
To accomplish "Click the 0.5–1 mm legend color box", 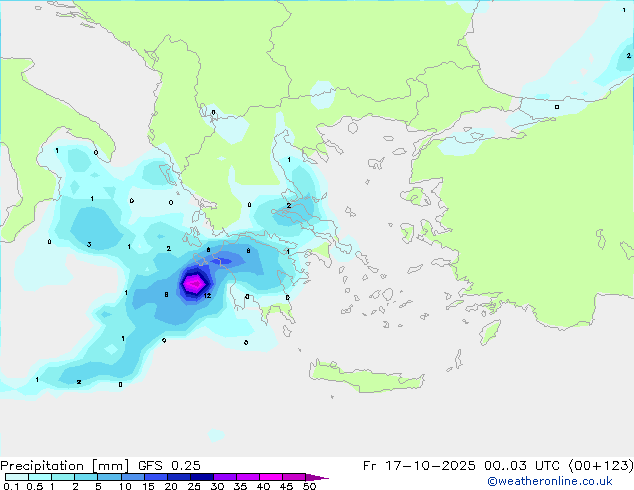I will click(x=40, y=477).
